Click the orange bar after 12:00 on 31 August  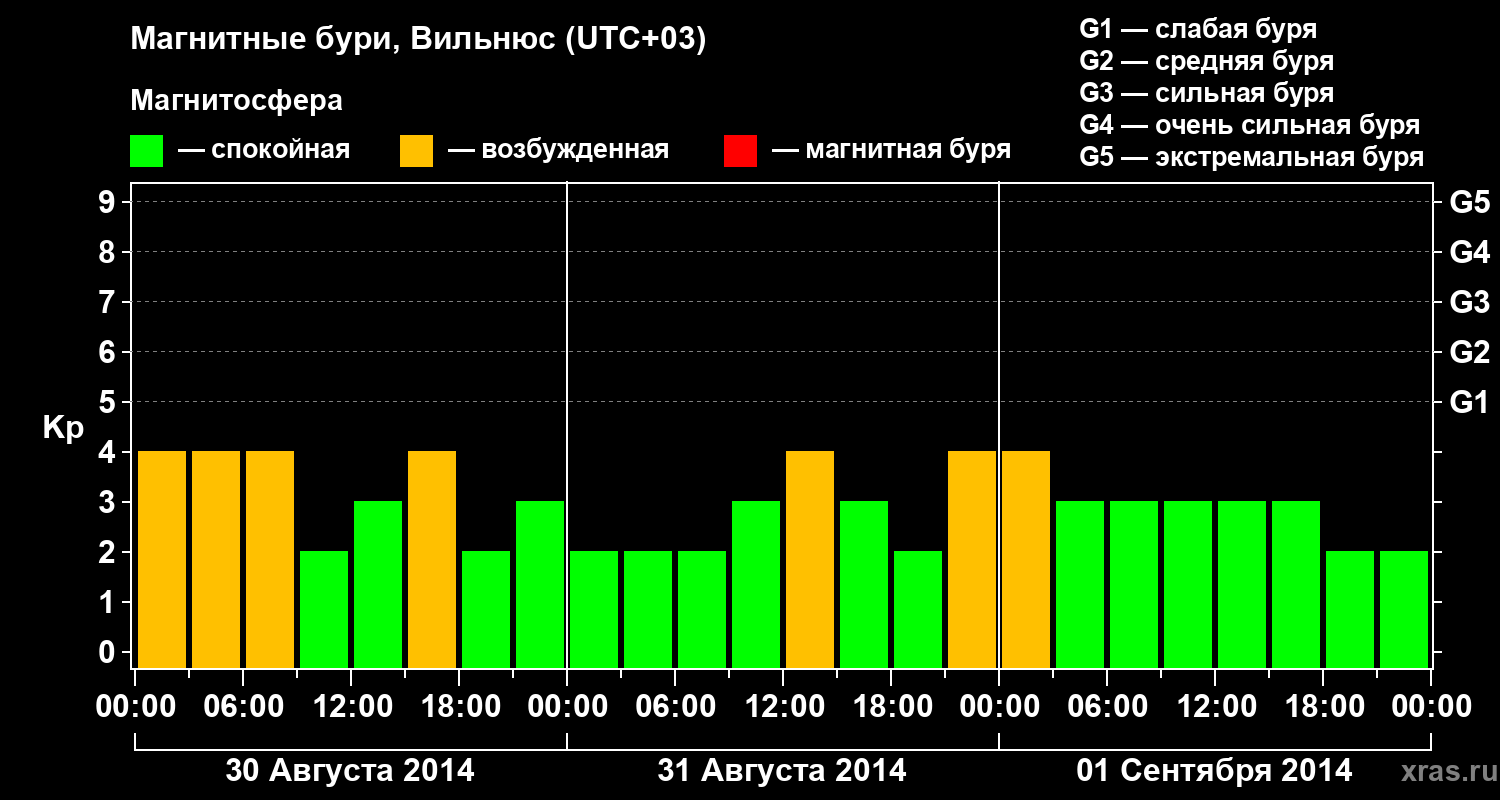[810, 559]
